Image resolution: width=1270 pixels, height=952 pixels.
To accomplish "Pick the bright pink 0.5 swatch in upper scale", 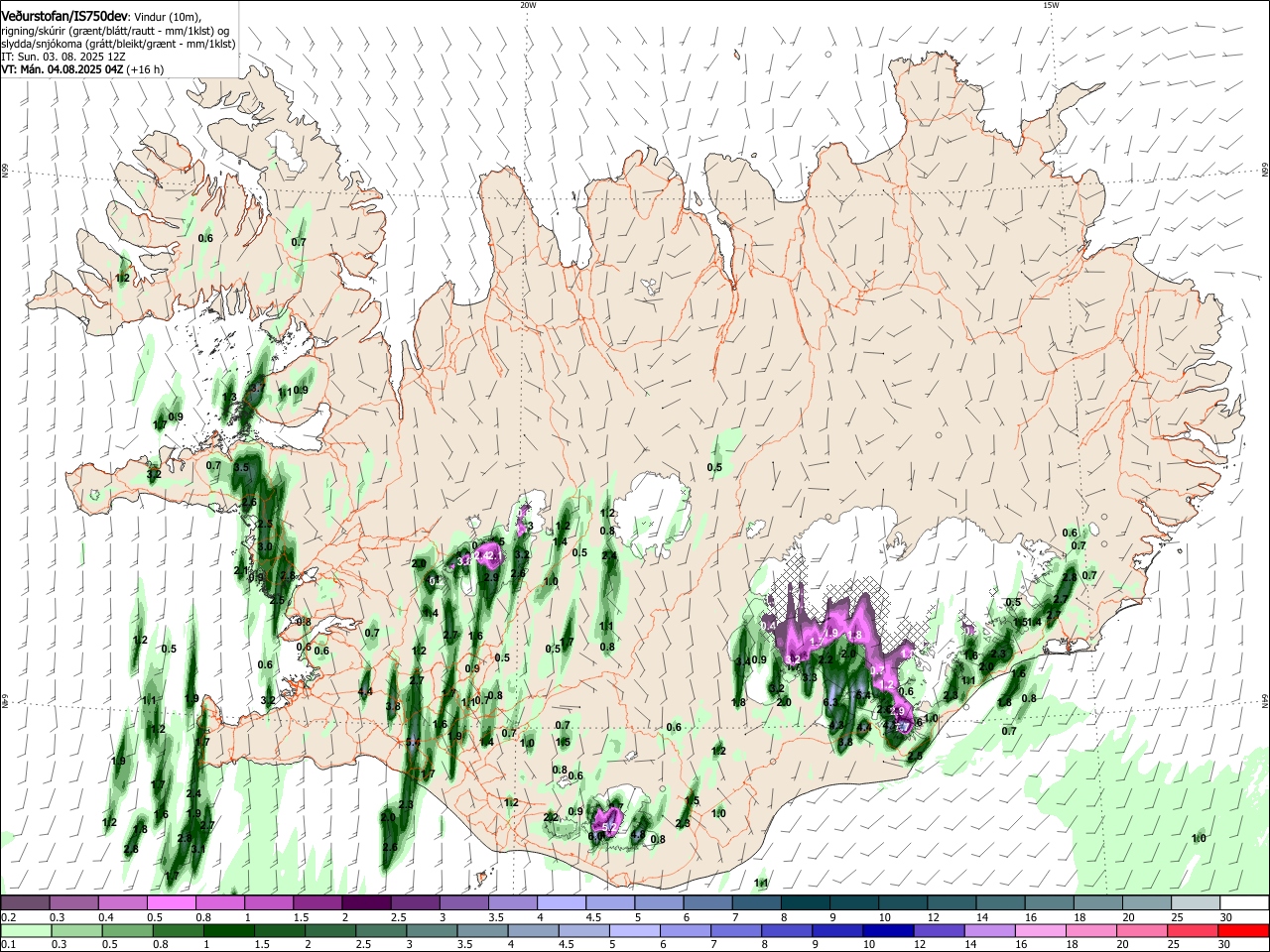I will click(x=171, y=902).
